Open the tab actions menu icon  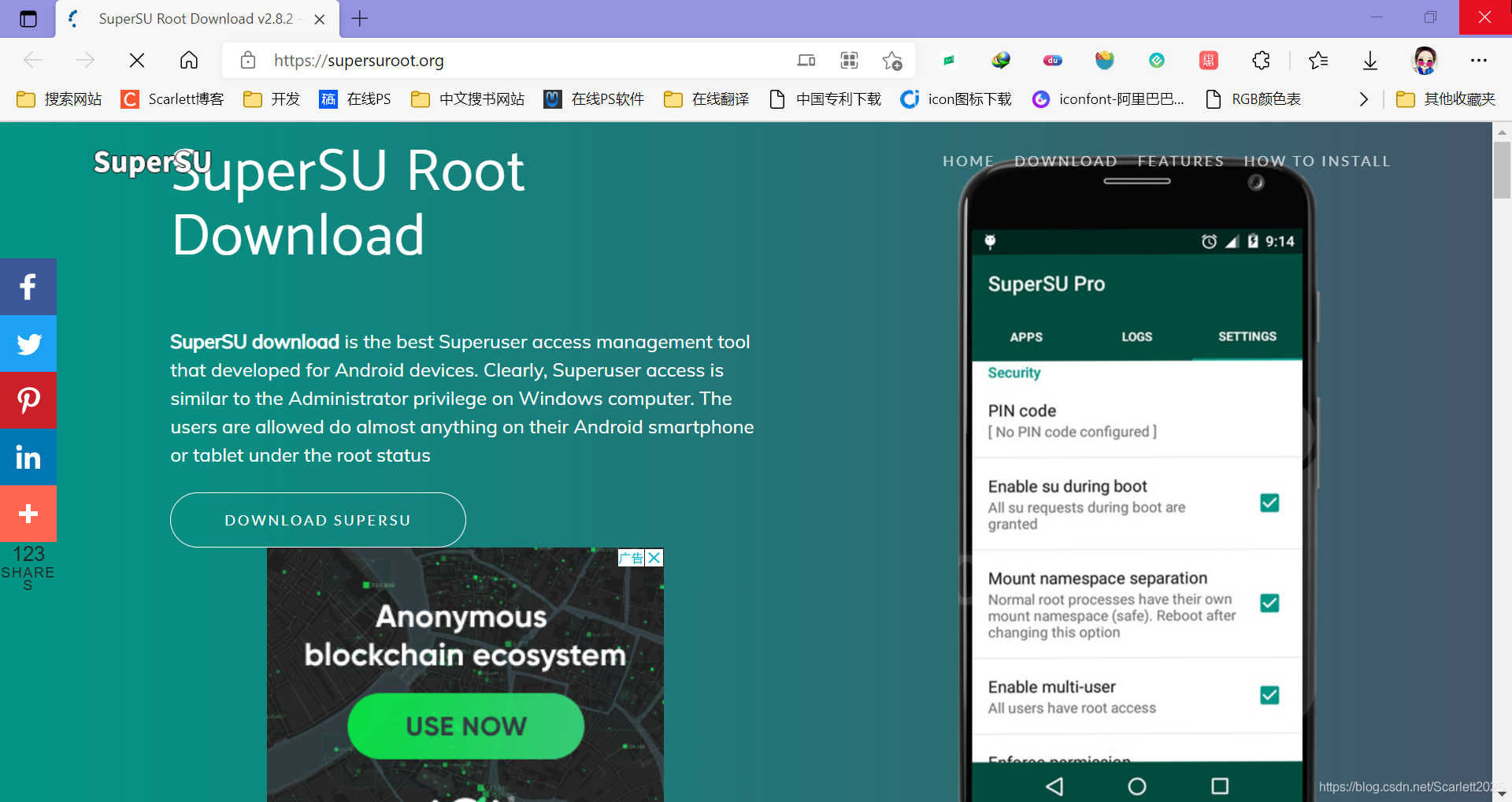pos(28,19)
